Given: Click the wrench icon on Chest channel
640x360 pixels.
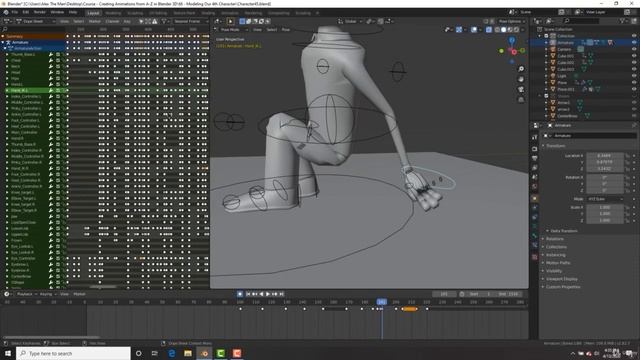Looking at the screenshot, I should 51,60.
